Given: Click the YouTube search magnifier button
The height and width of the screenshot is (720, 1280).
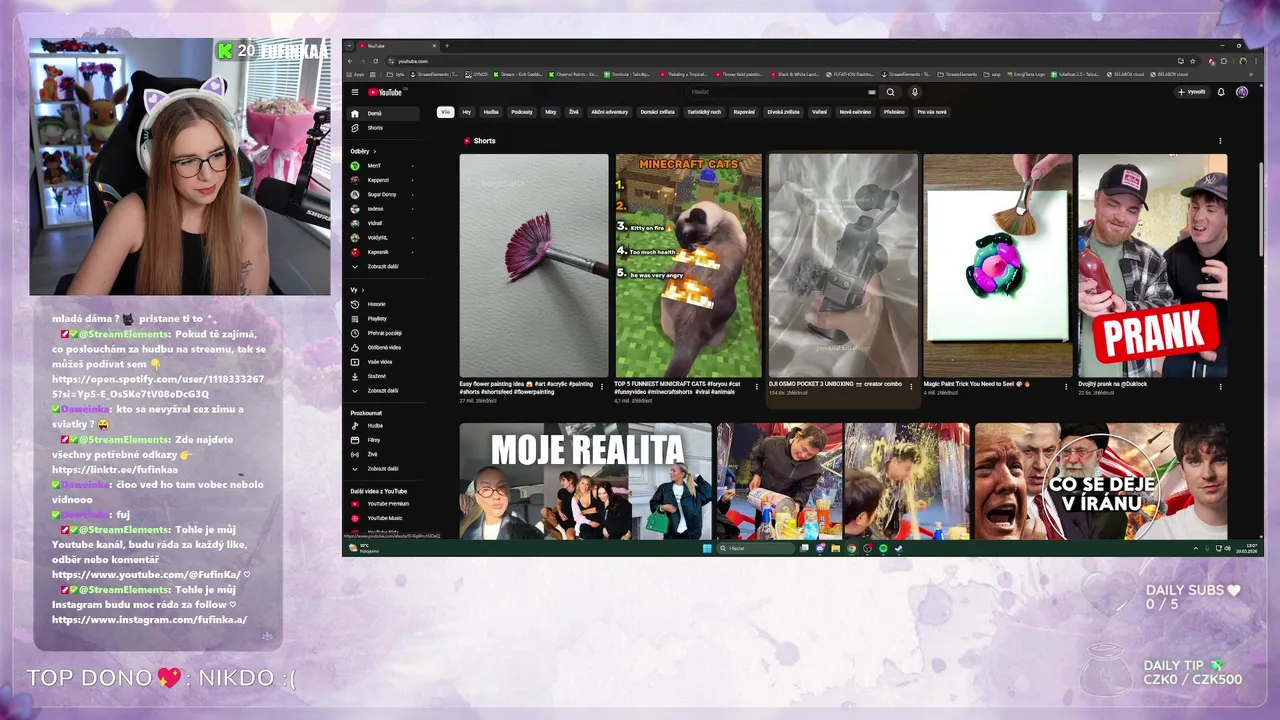Looking at the screenshot, I should click(890, 92).
